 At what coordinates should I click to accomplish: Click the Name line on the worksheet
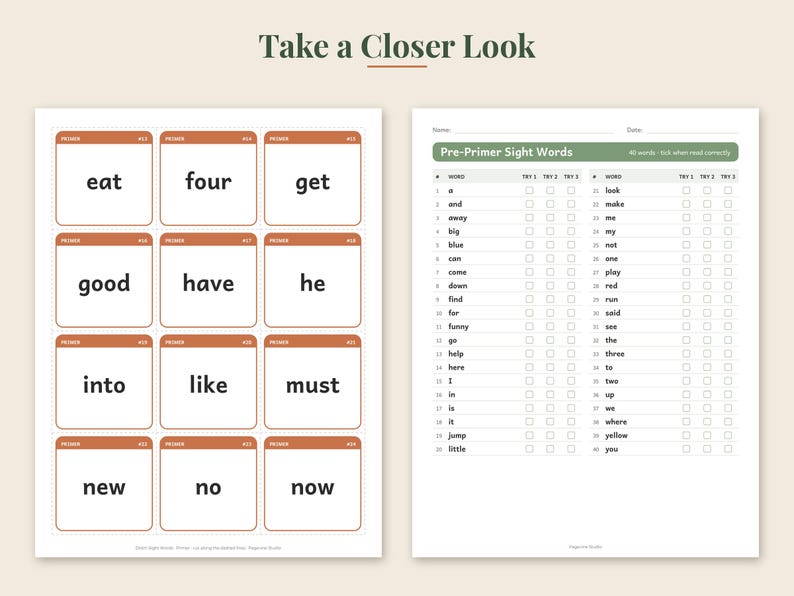point(534,132)
